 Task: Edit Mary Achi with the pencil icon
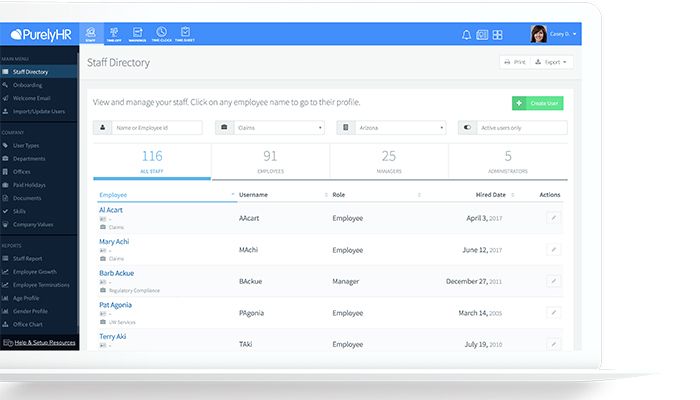554,250
